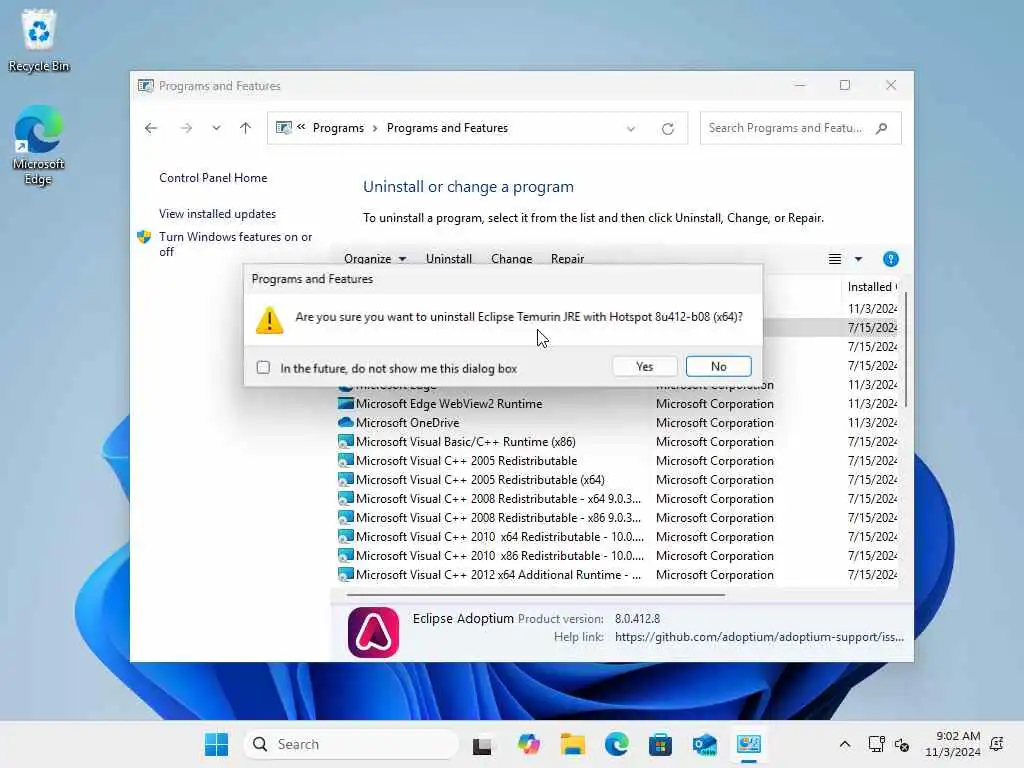Screen dimensions: 1024x768
Task: Open the Windows Start menu
Action: point(216,744)
